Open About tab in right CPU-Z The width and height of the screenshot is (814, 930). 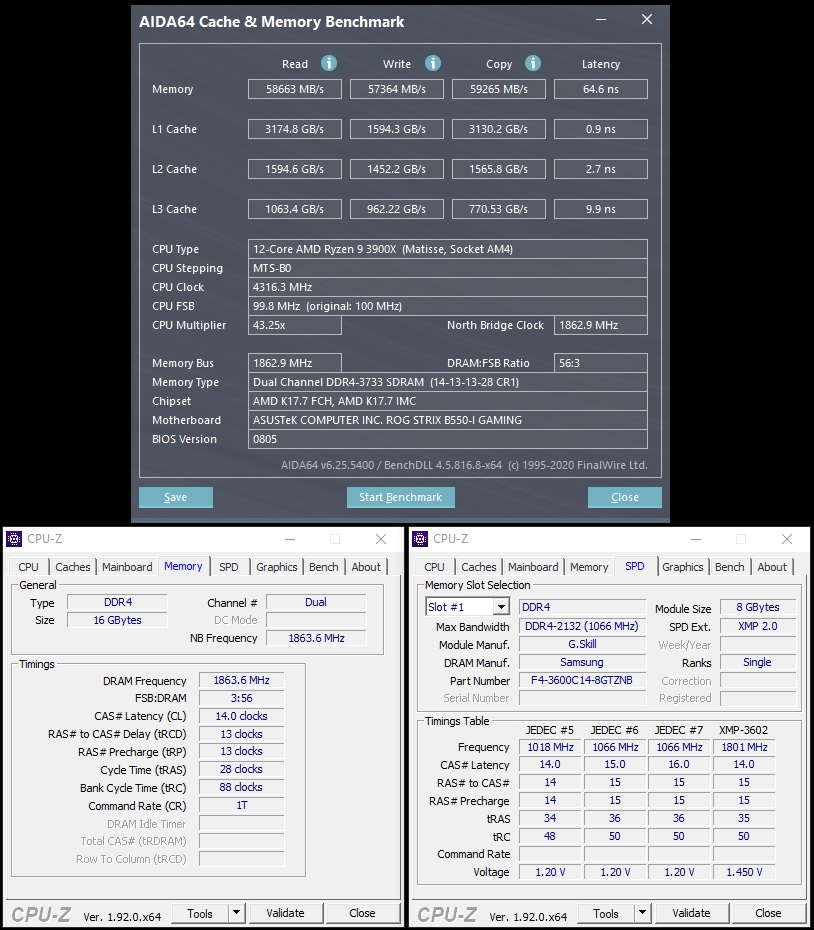pyautogui.click(x=772, y=567)
